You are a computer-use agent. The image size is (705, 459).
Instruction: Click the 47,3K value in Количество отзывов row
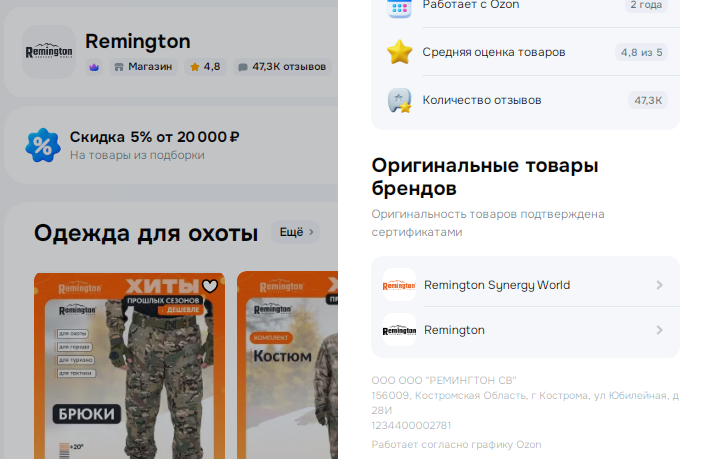pos(648,100)
